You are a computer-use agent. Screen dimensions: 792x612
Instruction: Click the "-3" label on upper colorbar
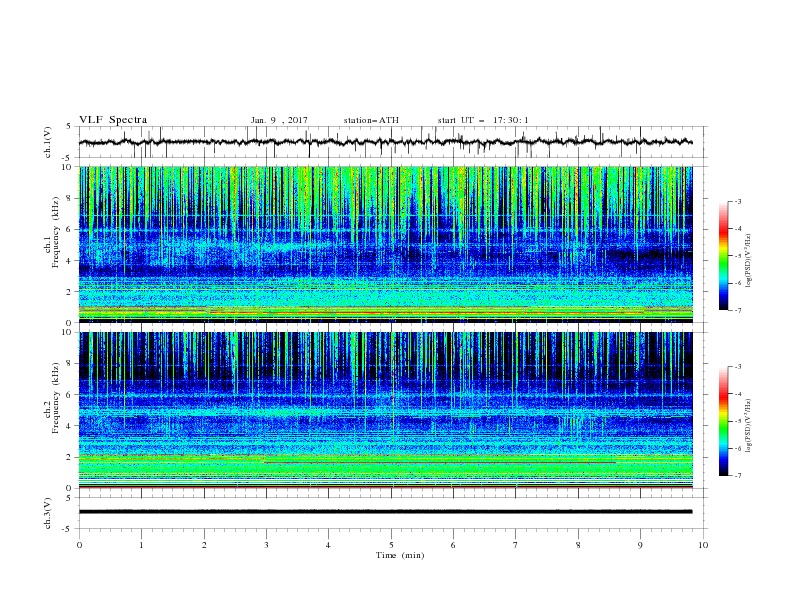[737, 201]
